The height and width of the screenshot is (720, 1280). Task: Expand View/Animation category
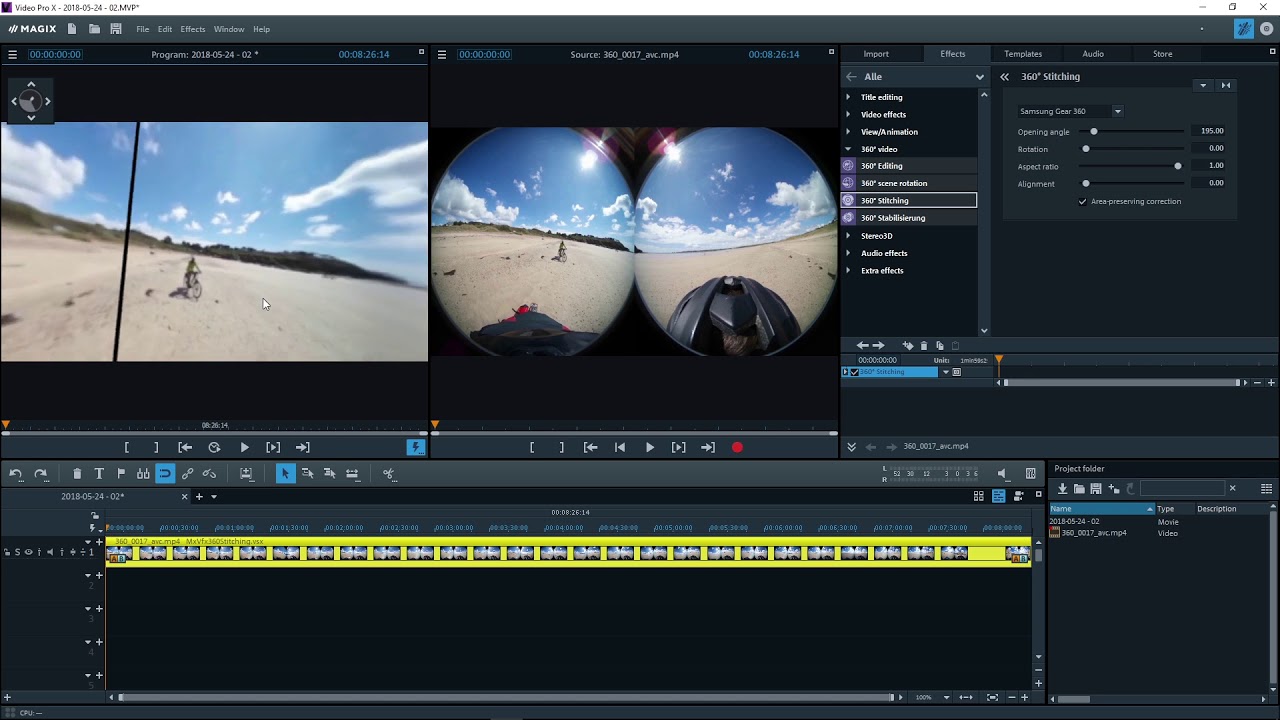(848, 132)
